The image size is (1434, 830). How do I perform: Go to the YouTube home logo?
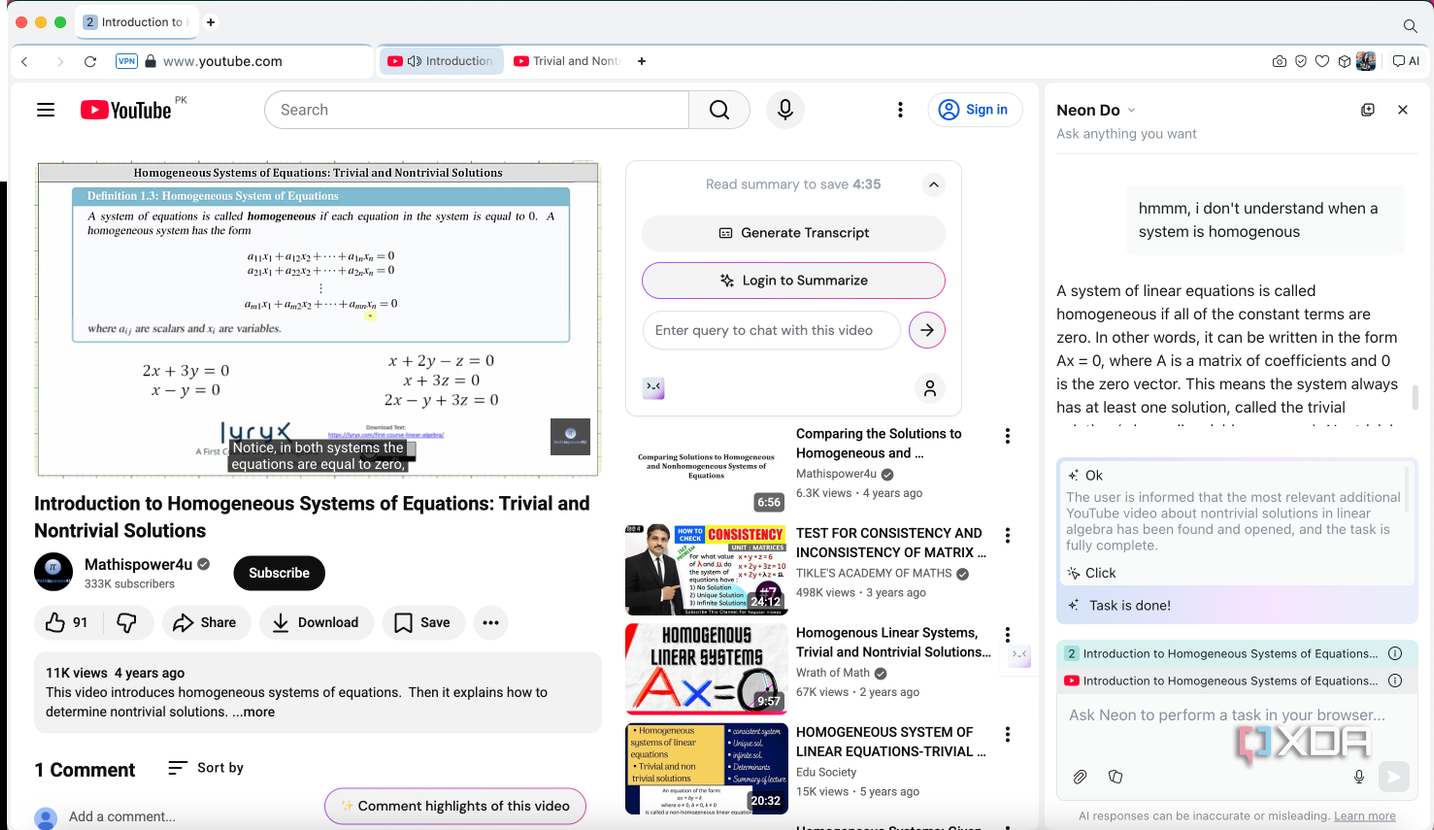coord(126,110)
